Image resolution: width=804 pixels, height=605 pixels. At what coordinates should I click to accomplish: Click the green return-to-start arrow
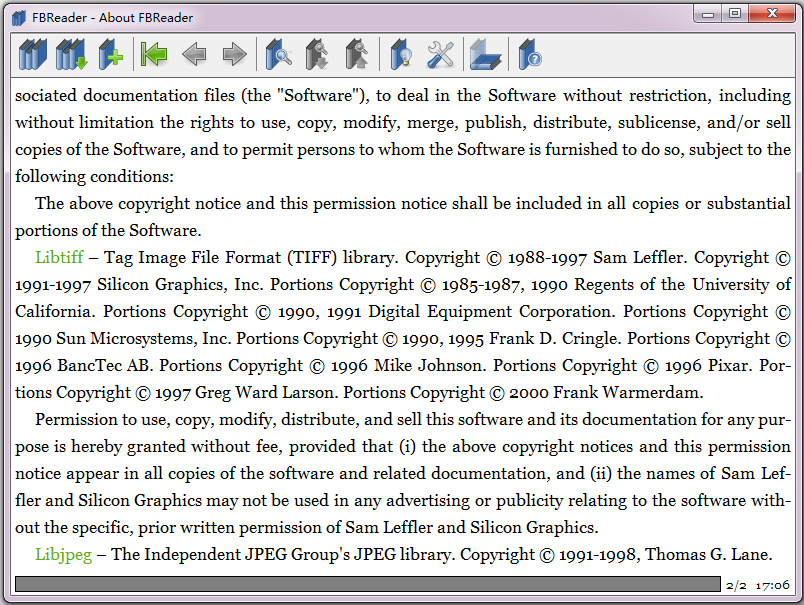(154, 54)
